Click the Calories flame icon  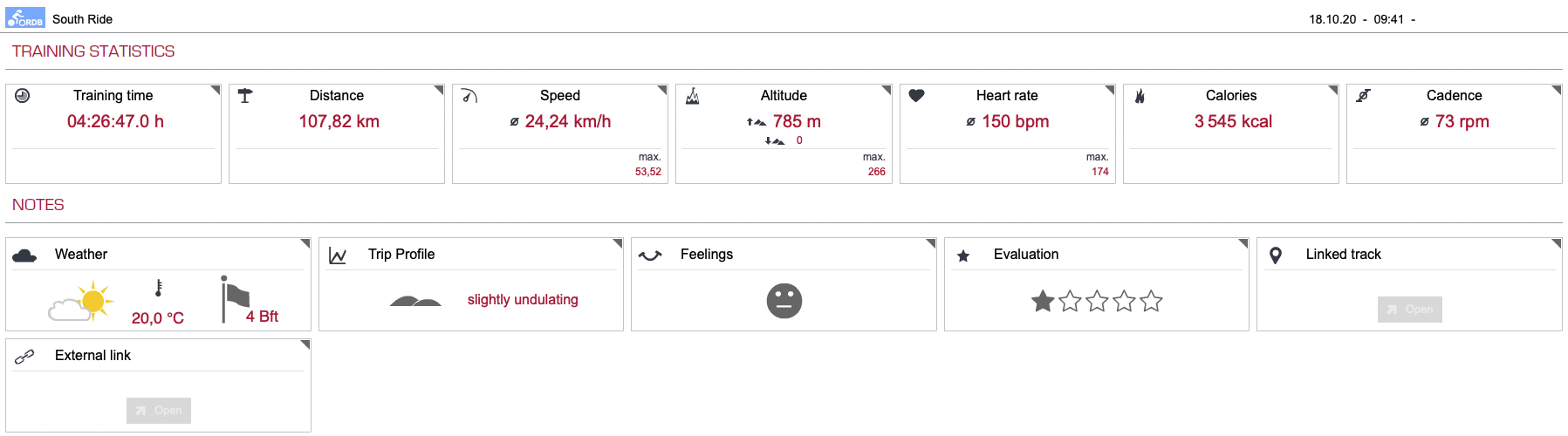click(x=1140, y=96)
